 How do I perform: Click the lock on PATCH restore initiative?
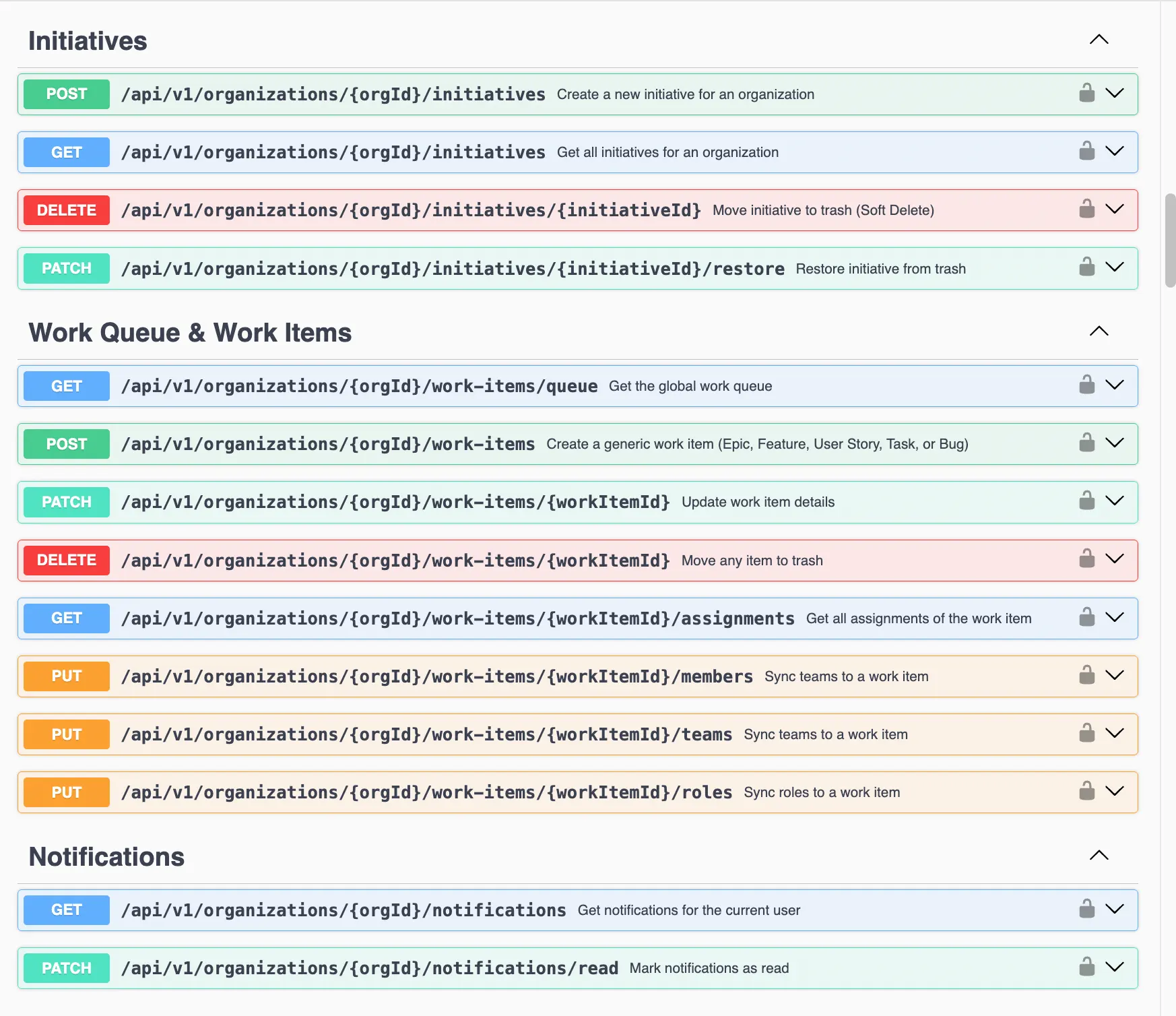point(1086,267)
